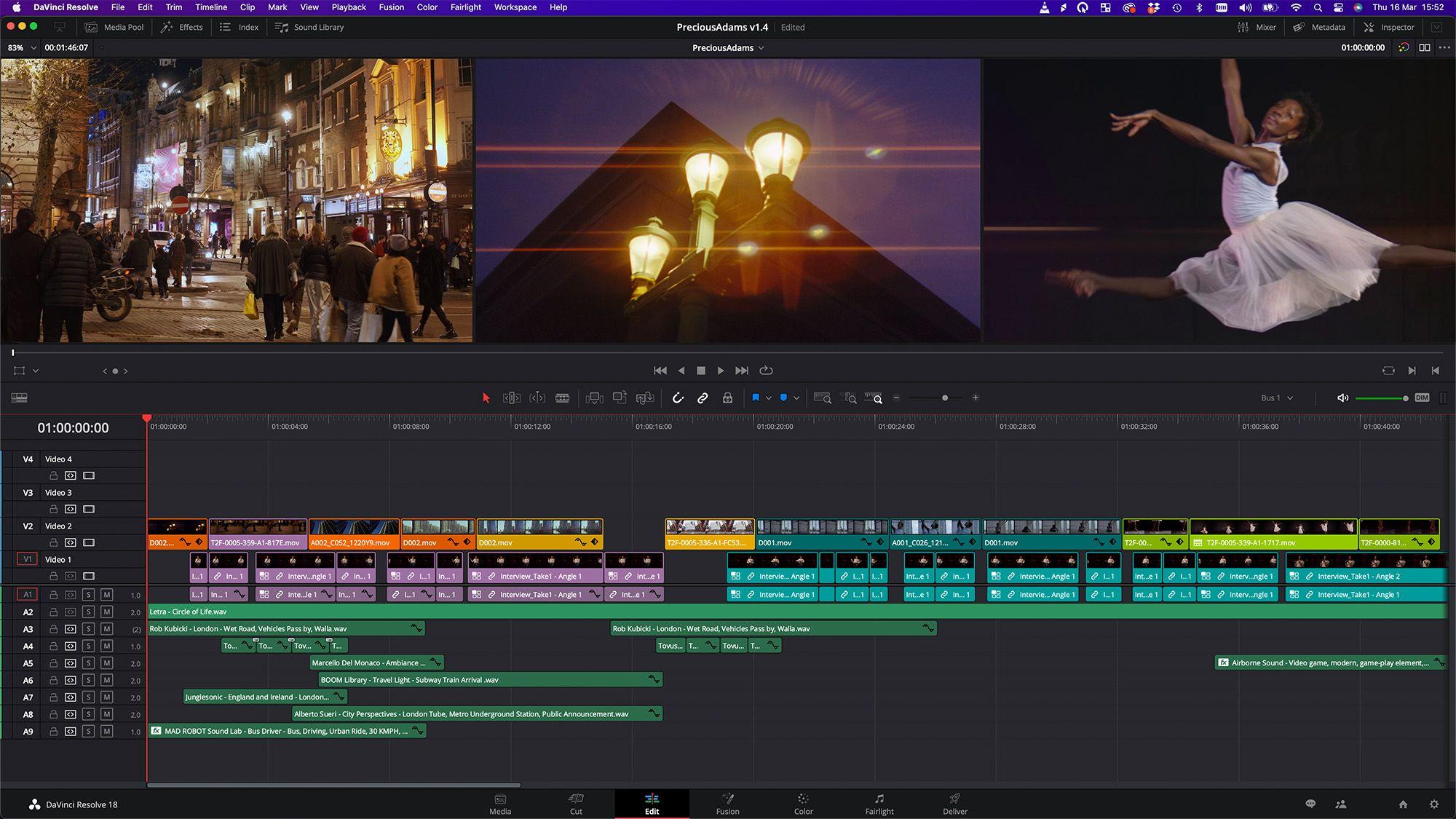Open the Sound Library panel
1456x819 pixels.
309,27
